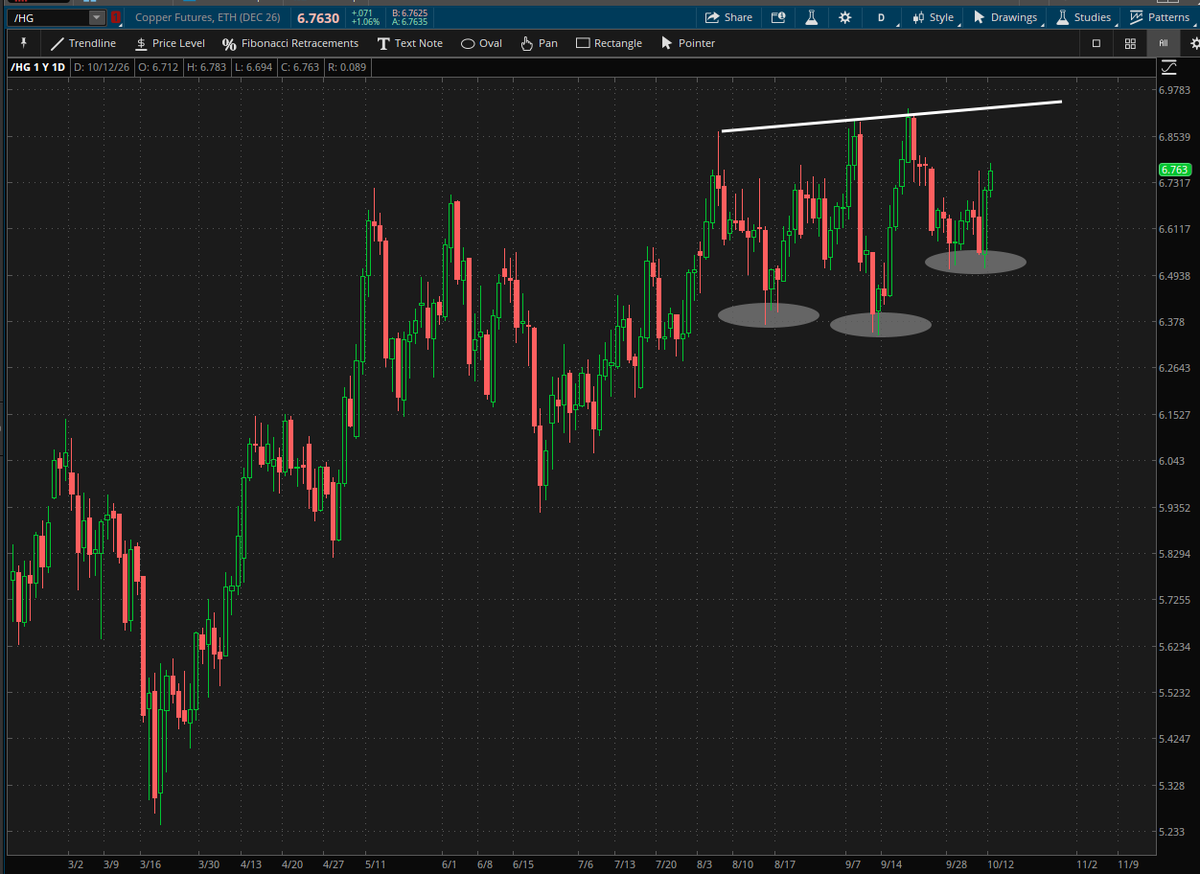The image size is (1200, 874).
Task: Pin the drawing toolbar with pushpin
Action: tap(23, 44)
